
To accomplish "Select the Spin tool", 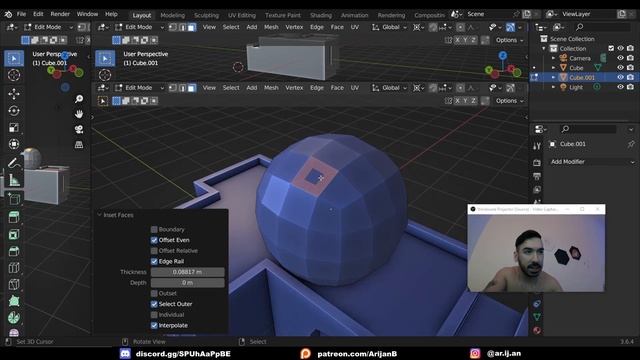I will pyautogui.click(x=14, y=318).
